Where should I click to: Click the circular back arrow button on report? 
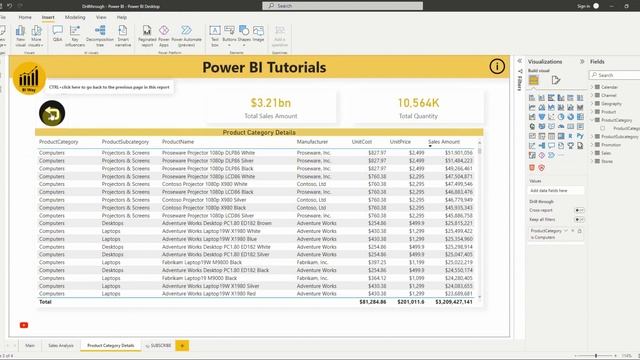pyautogui.click(x=52, y=113)
